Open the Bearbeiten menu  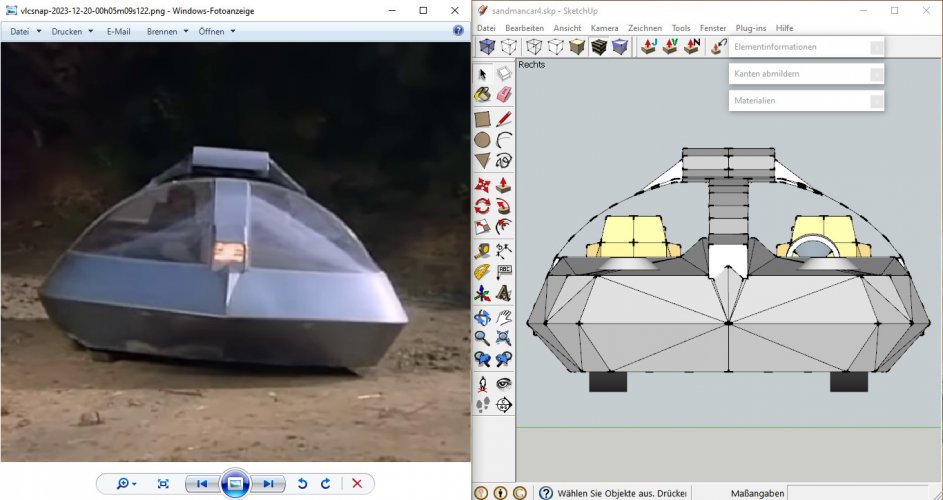pos(524,28)
